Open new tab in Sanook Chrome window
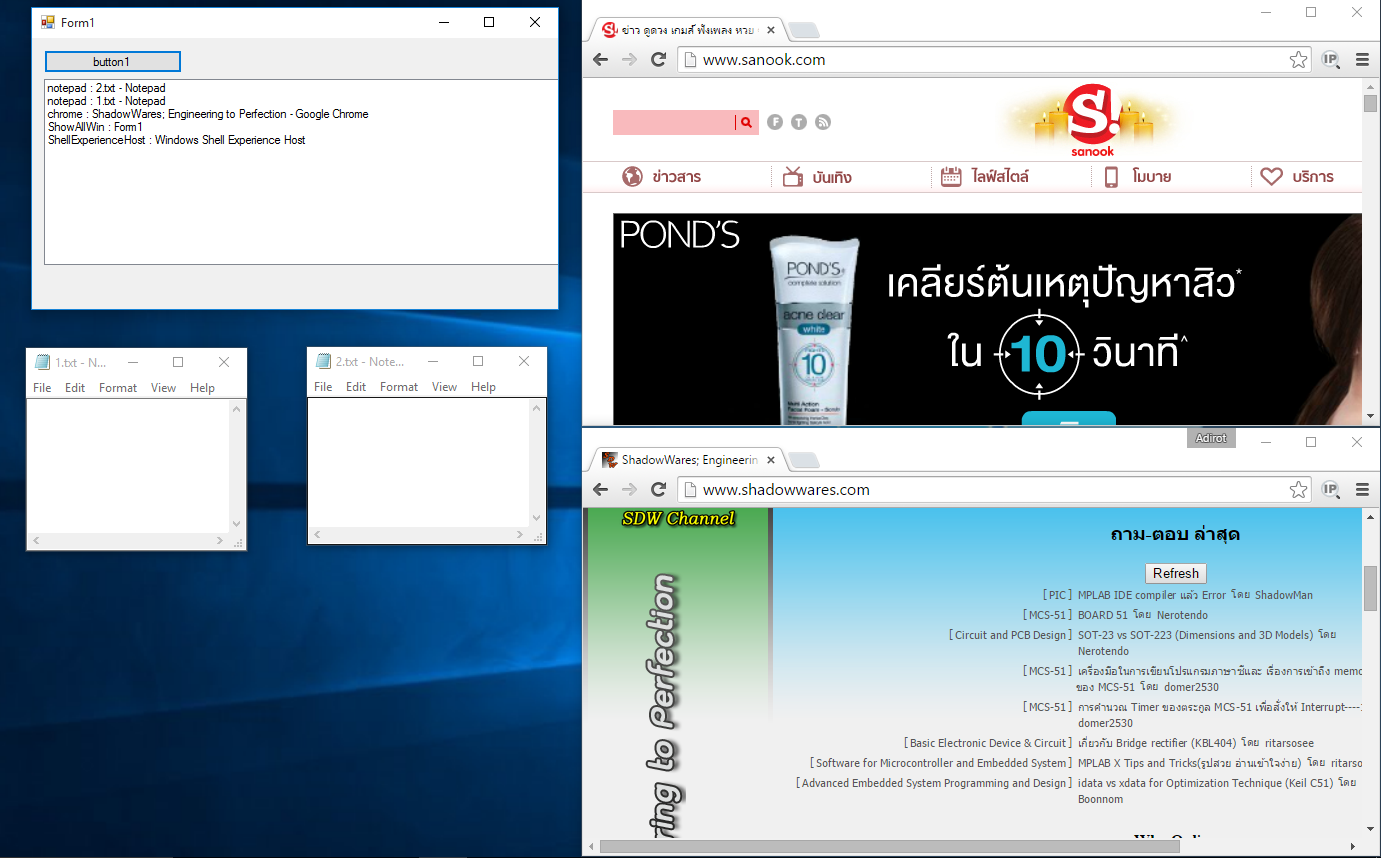The height and width of the screenshot is (858, 1381). (x=803, y=31)
